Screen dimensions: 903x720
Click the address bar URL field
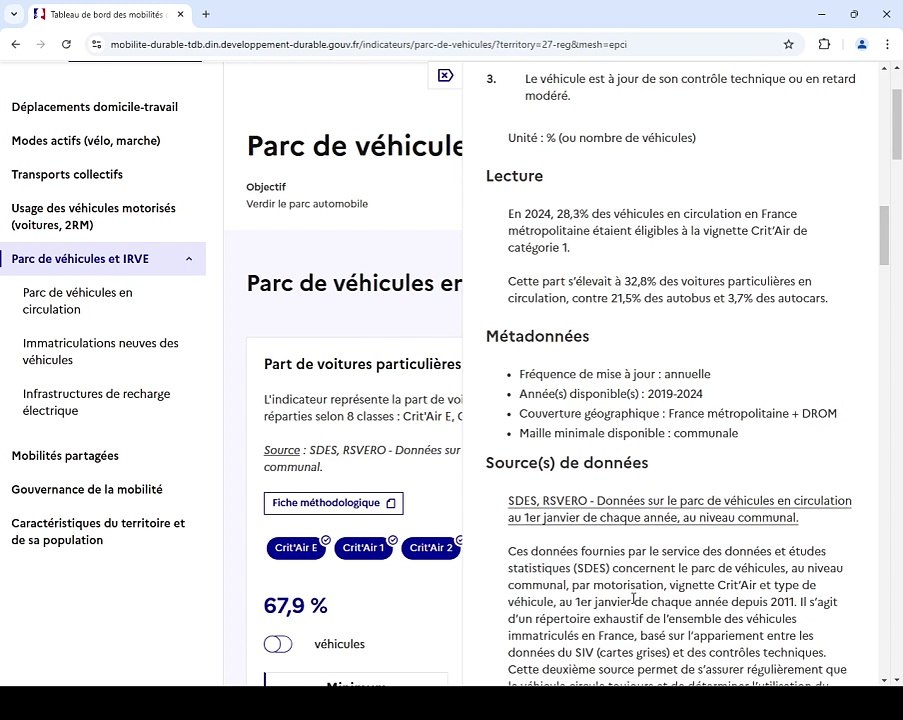369,44
